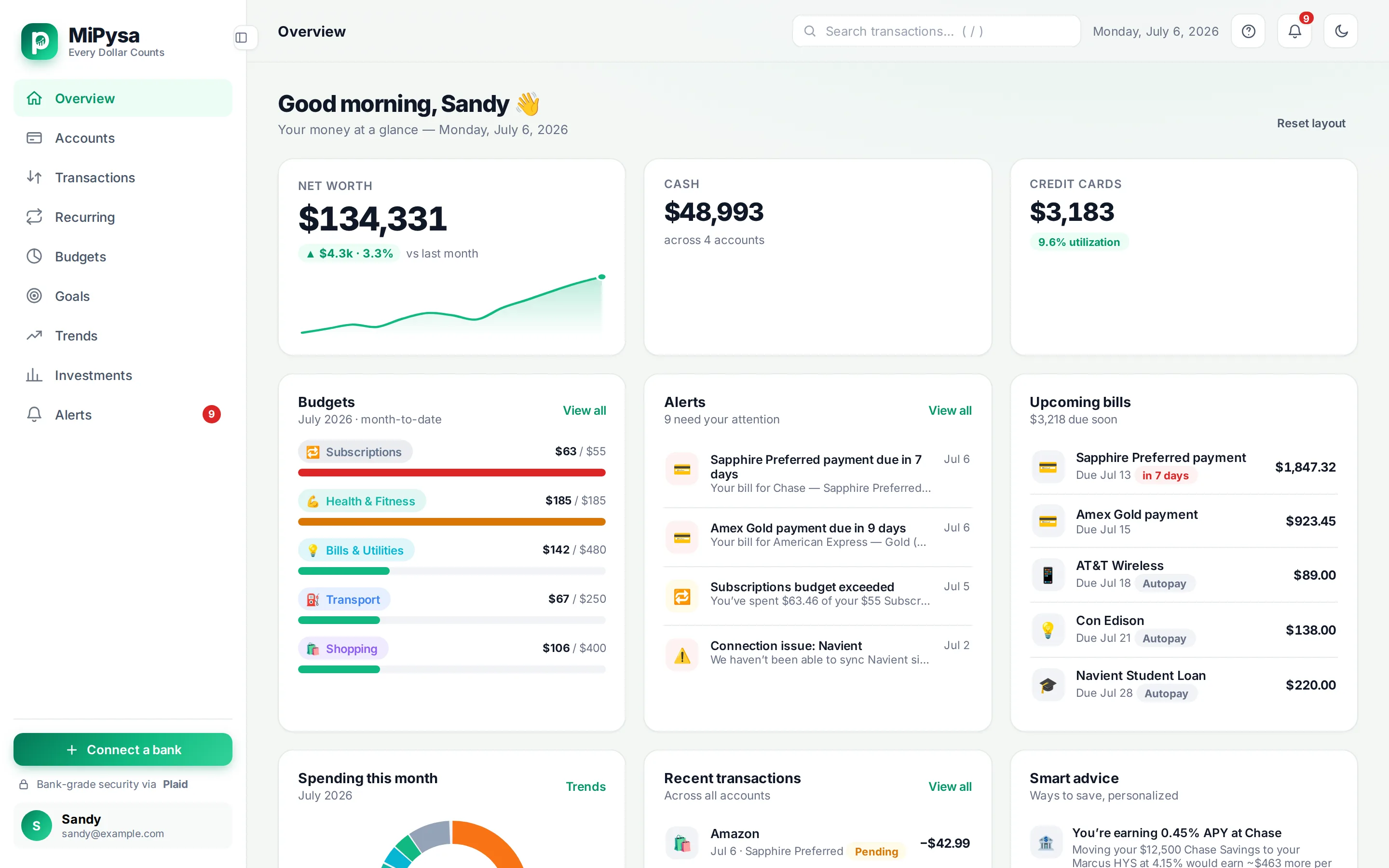Click the Recurring loop icon in sidebar
The image size is (1389, 868).
click(34, 217)
